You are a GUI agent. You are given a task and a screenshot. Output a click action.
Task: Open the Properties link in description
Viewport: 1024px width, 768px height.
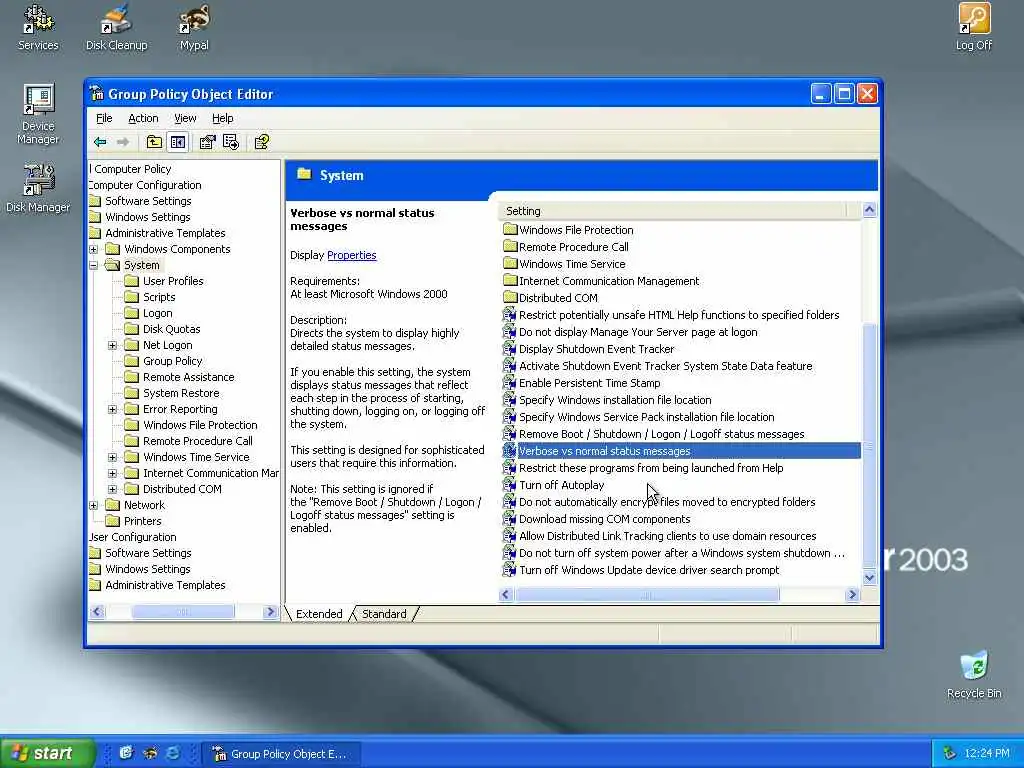tap(351, 255)
